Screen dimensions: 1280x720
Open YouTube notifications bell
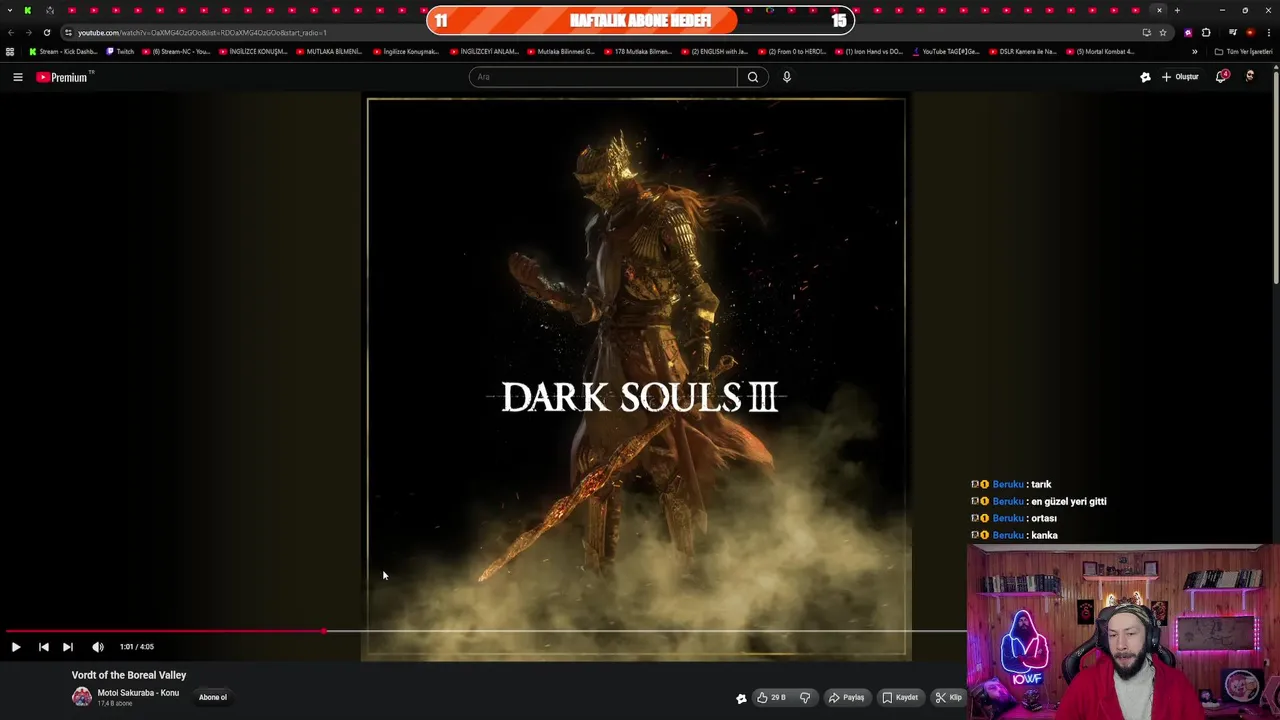1221,77
